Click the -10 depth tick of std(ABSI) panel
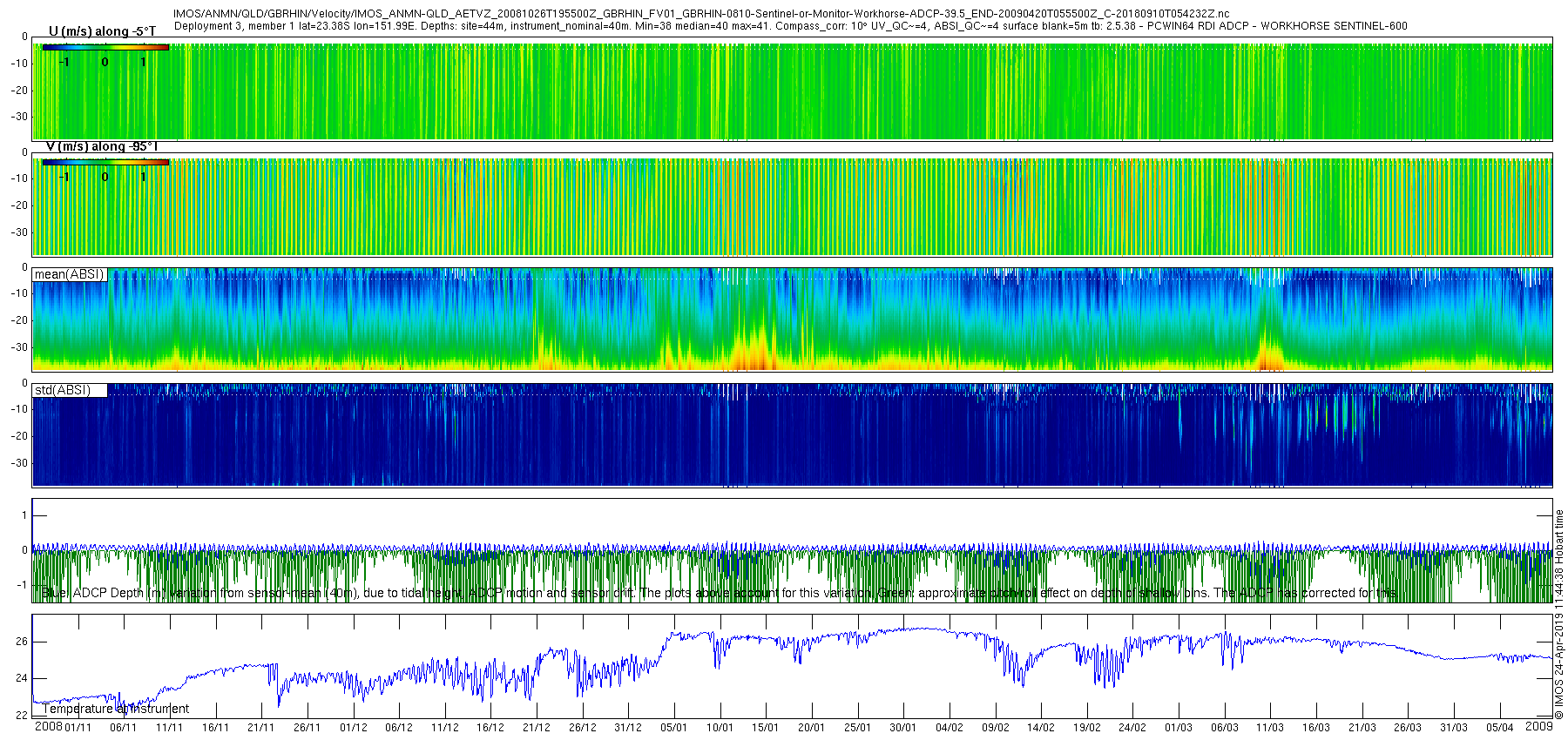1568x740 pixels. [x=19, y=409]
